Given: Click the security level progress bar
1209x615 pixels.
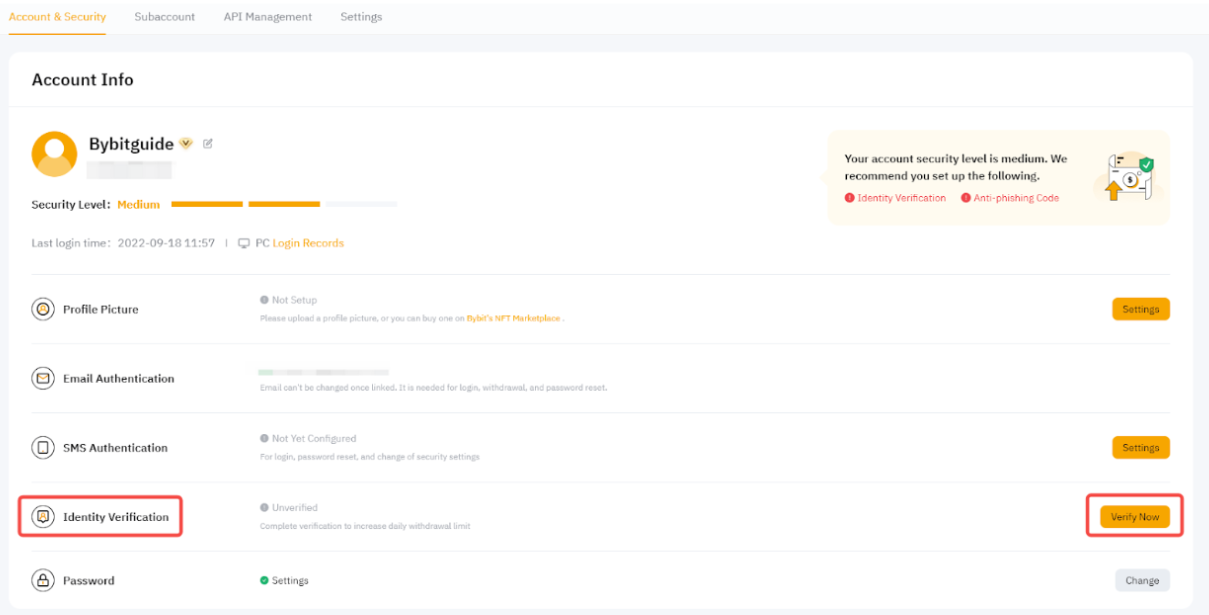Looking at the screenshot, I should [284, 204].
